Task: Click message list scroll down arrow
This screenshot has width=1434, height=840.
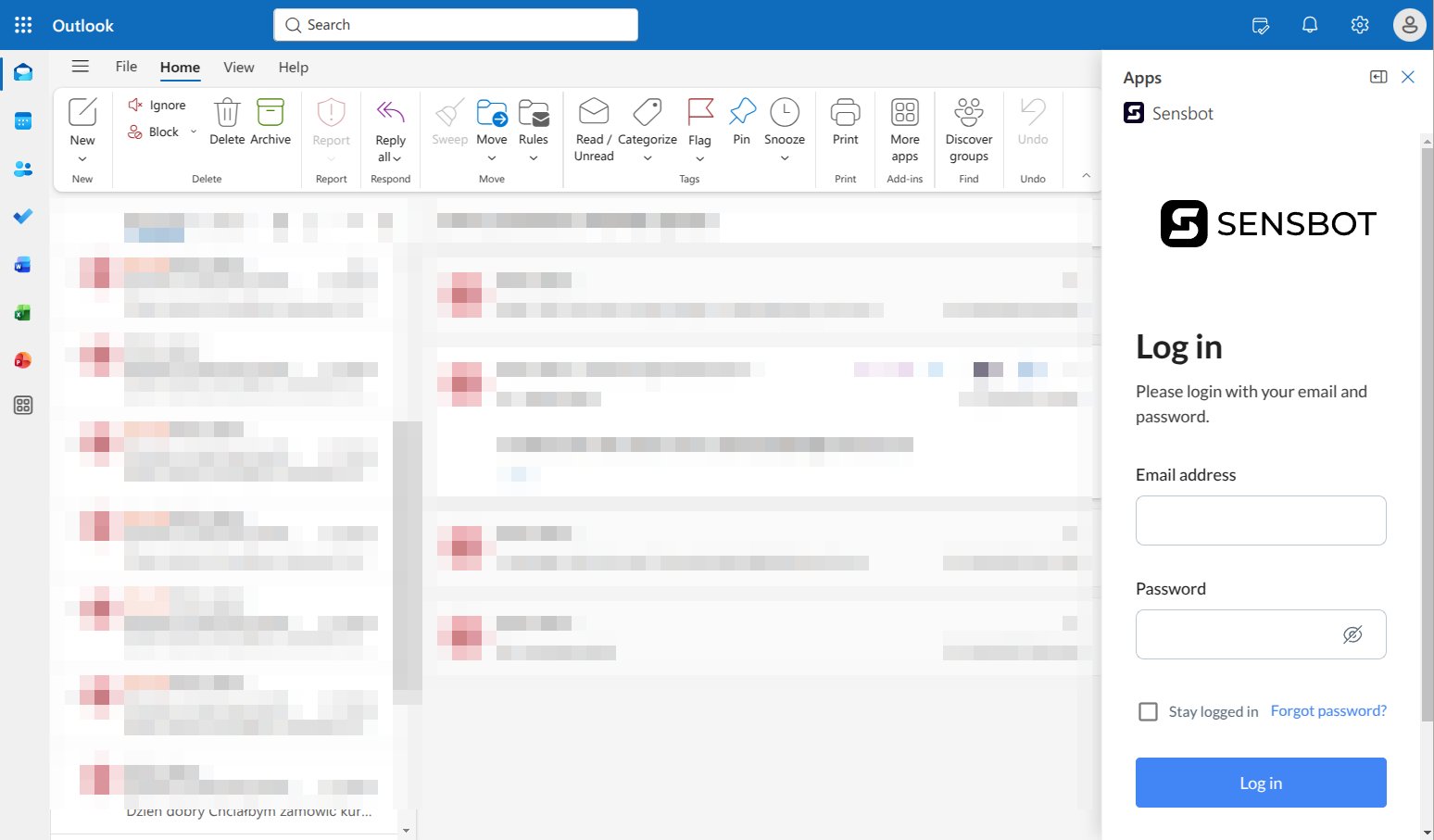Action: [406, 831]
